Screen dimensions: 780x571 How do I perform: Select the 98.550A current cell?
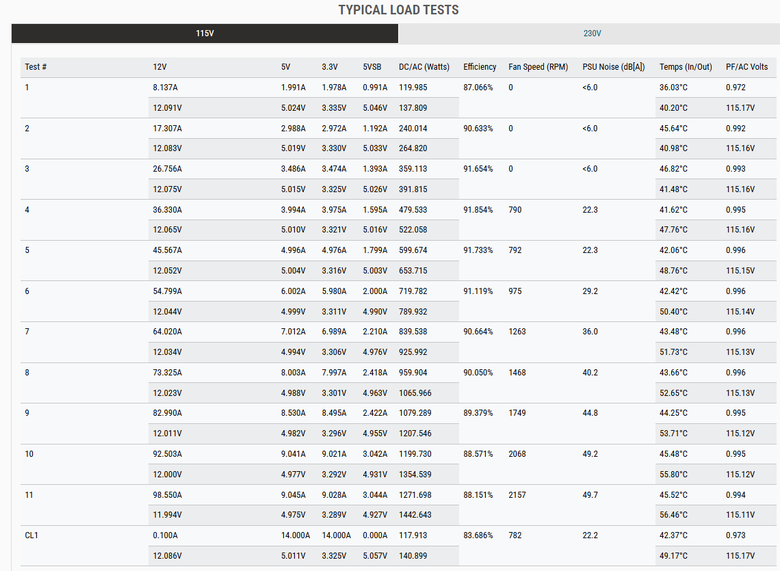tap(167, 495)
